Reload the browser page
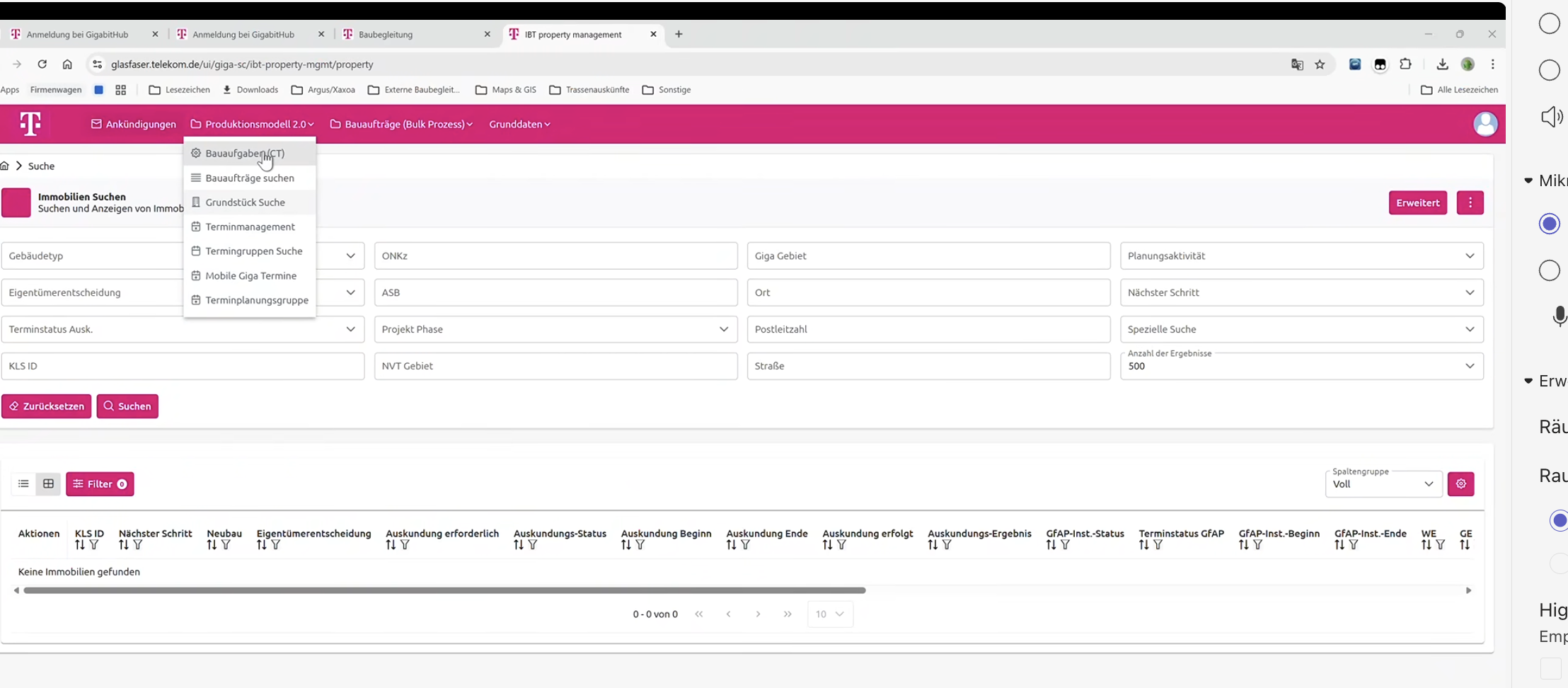 [x=42, y=64]
